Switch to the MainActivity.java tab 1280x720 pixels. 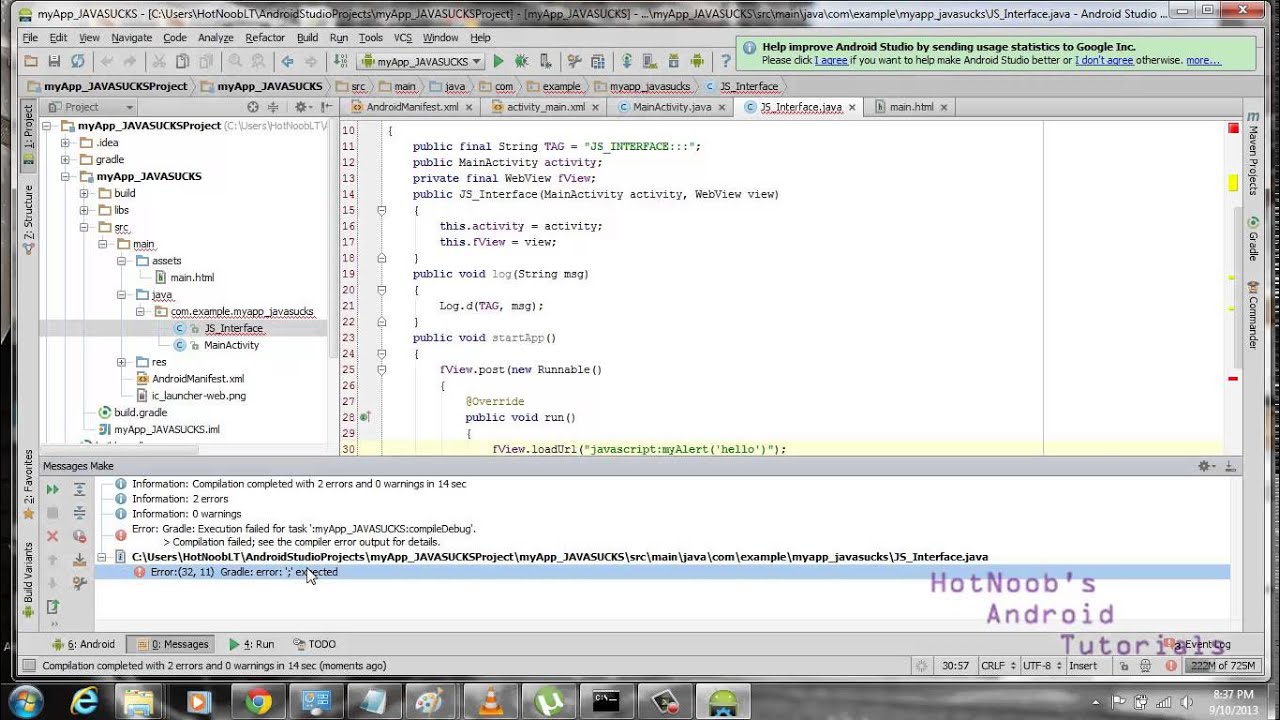[671, 107]
